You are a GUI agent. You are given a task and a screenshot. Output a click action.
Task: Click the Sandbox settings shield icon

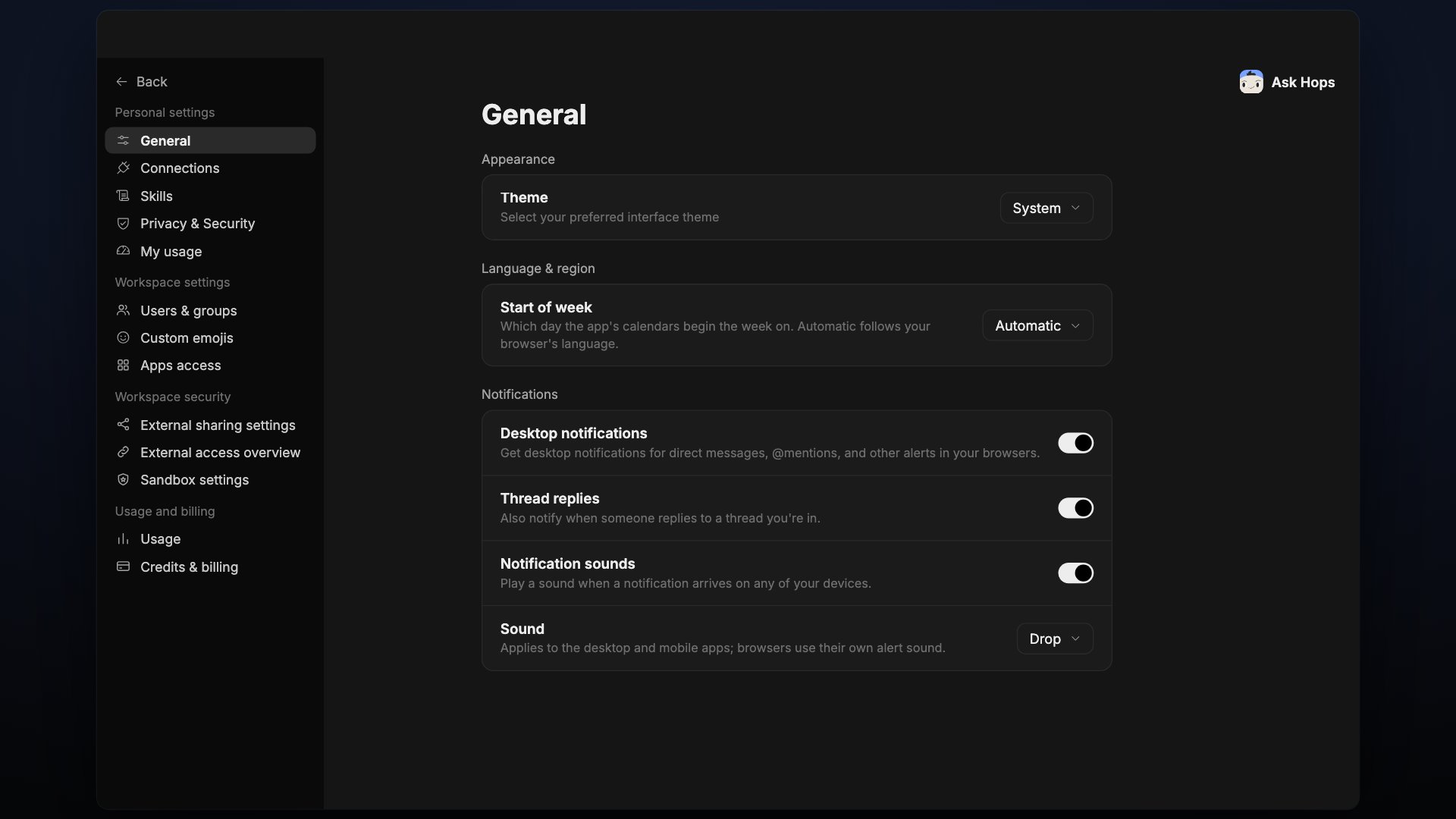[123, 479]
